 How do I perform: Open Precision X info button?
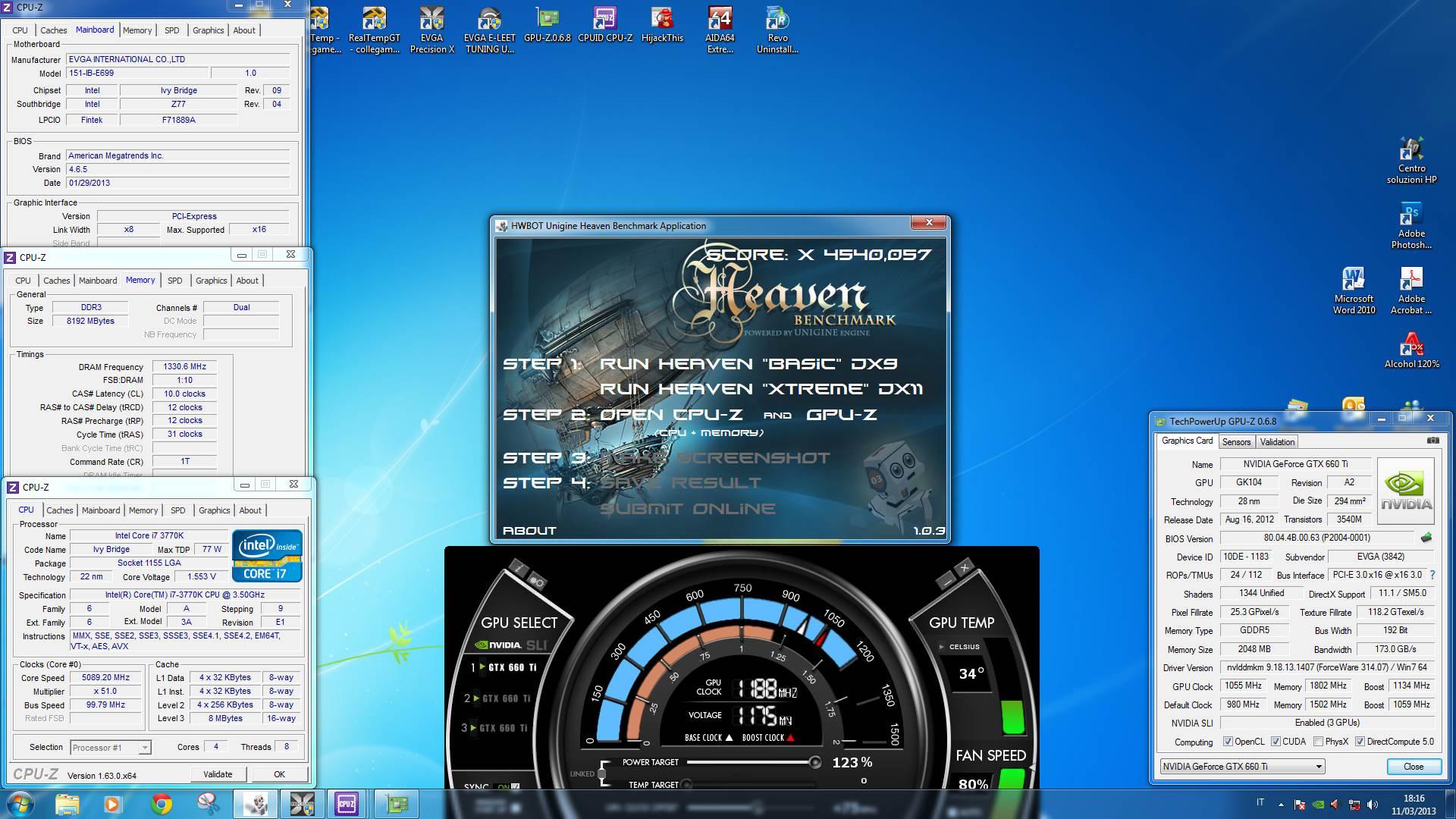(x=519, y=569)
